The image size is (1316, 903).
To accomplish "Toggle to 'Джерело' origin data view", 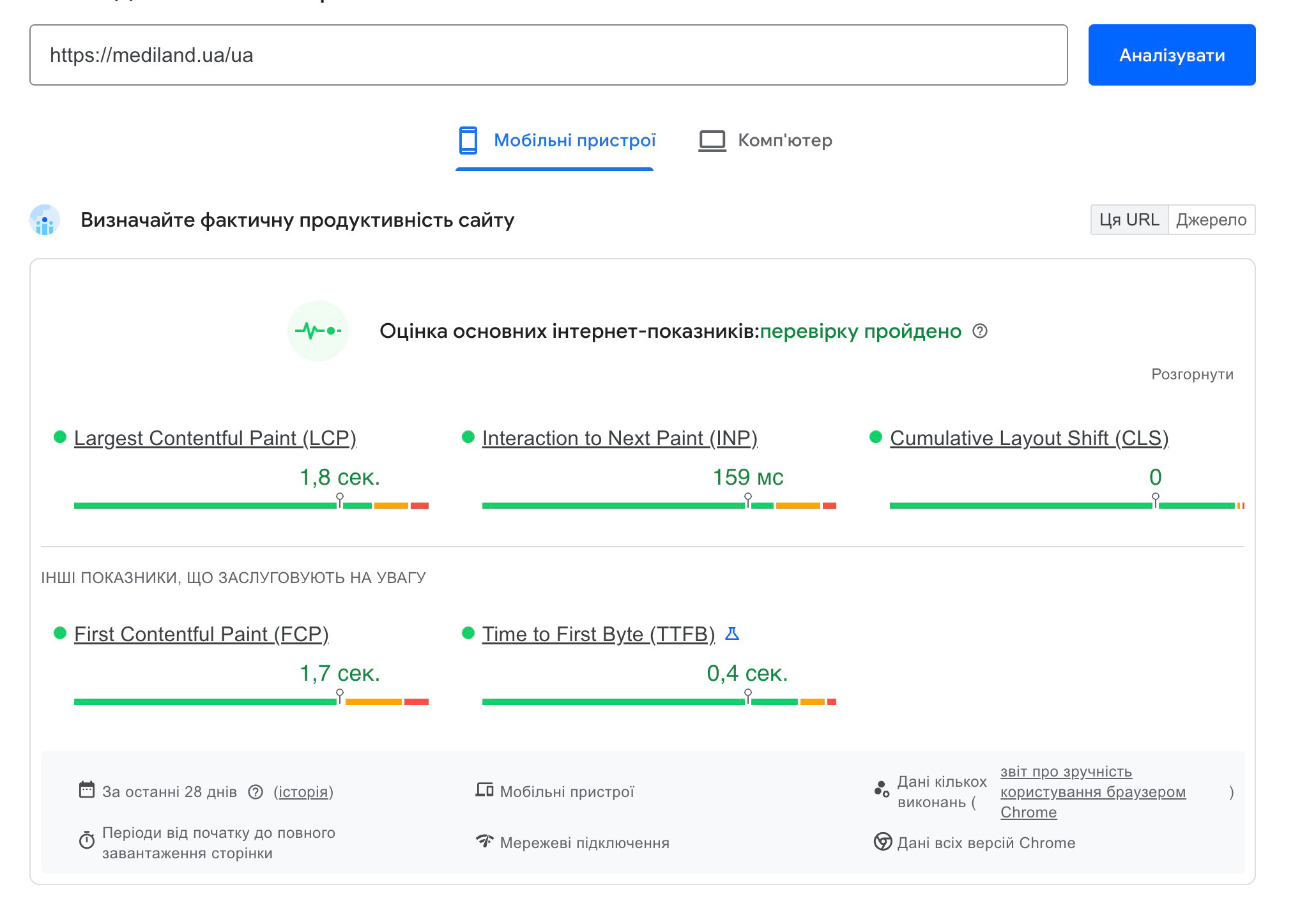I will pos(1211,220).
